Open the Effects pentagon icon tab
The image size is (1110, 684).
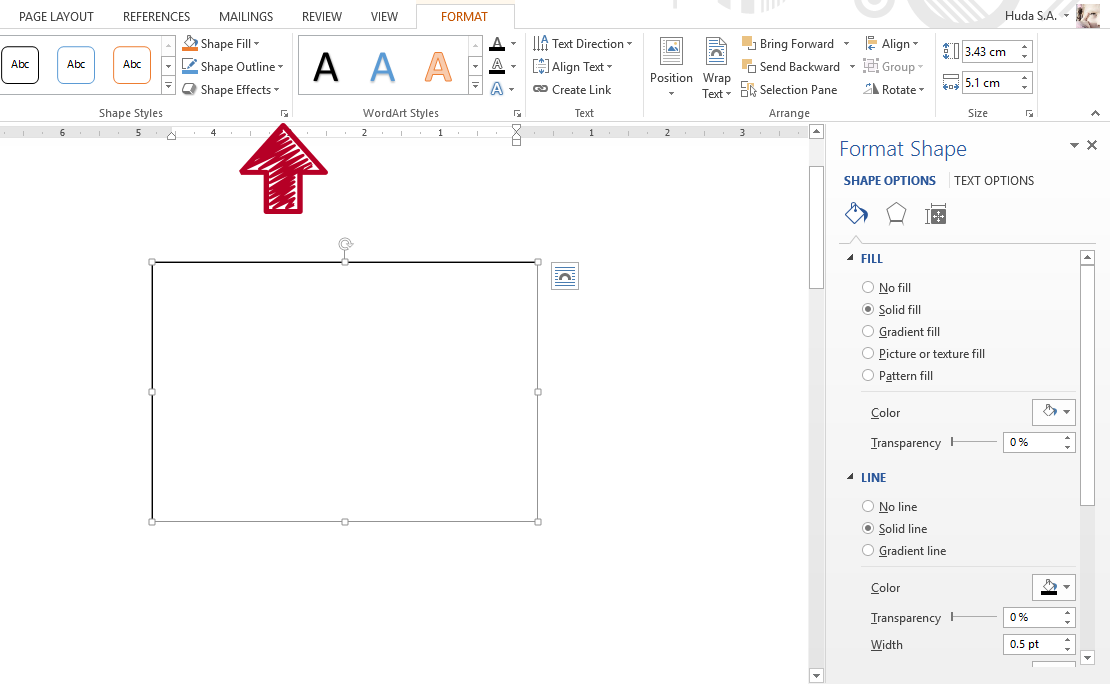[x=896, y=214]
